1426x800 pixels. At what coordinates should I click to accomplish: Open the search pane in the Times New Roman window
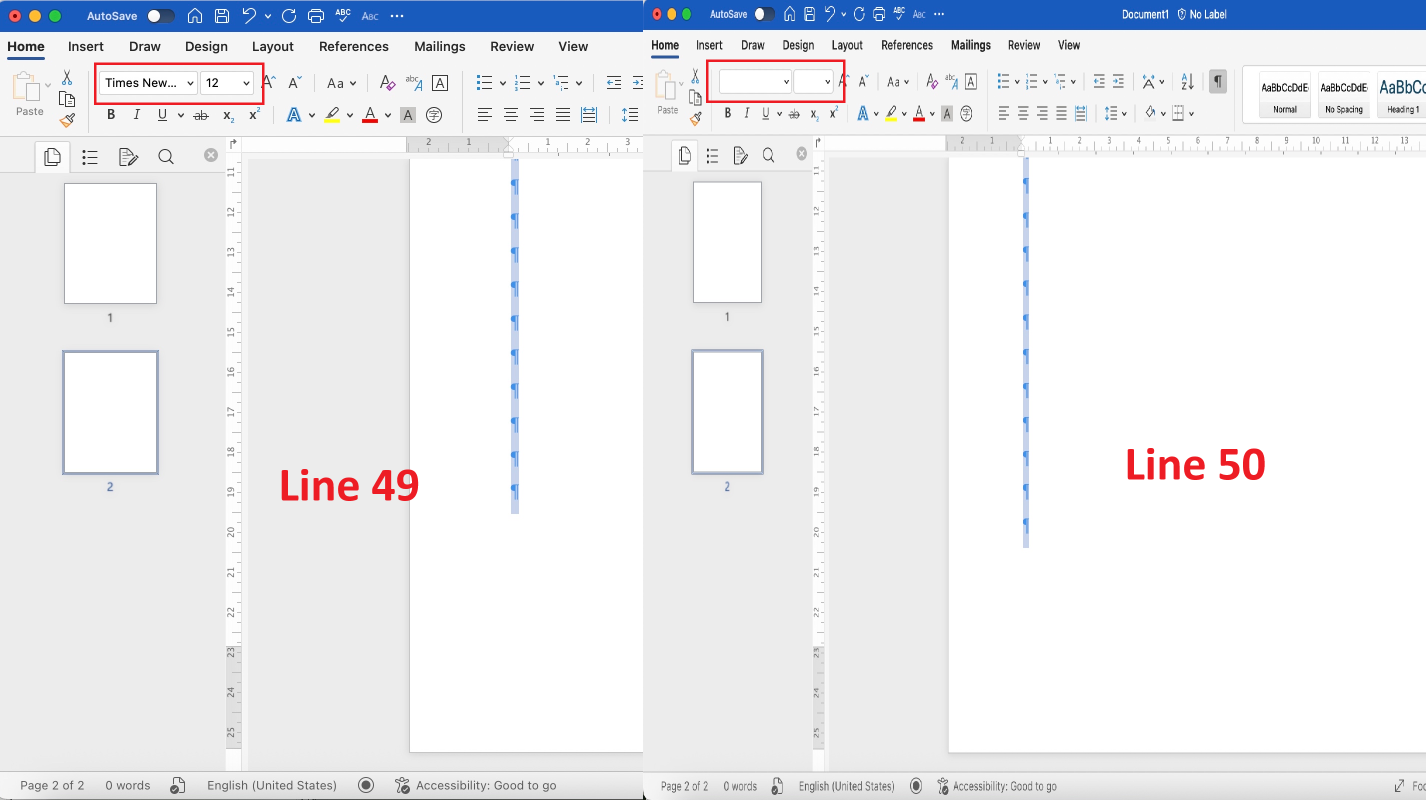click(x=166, y=156)
